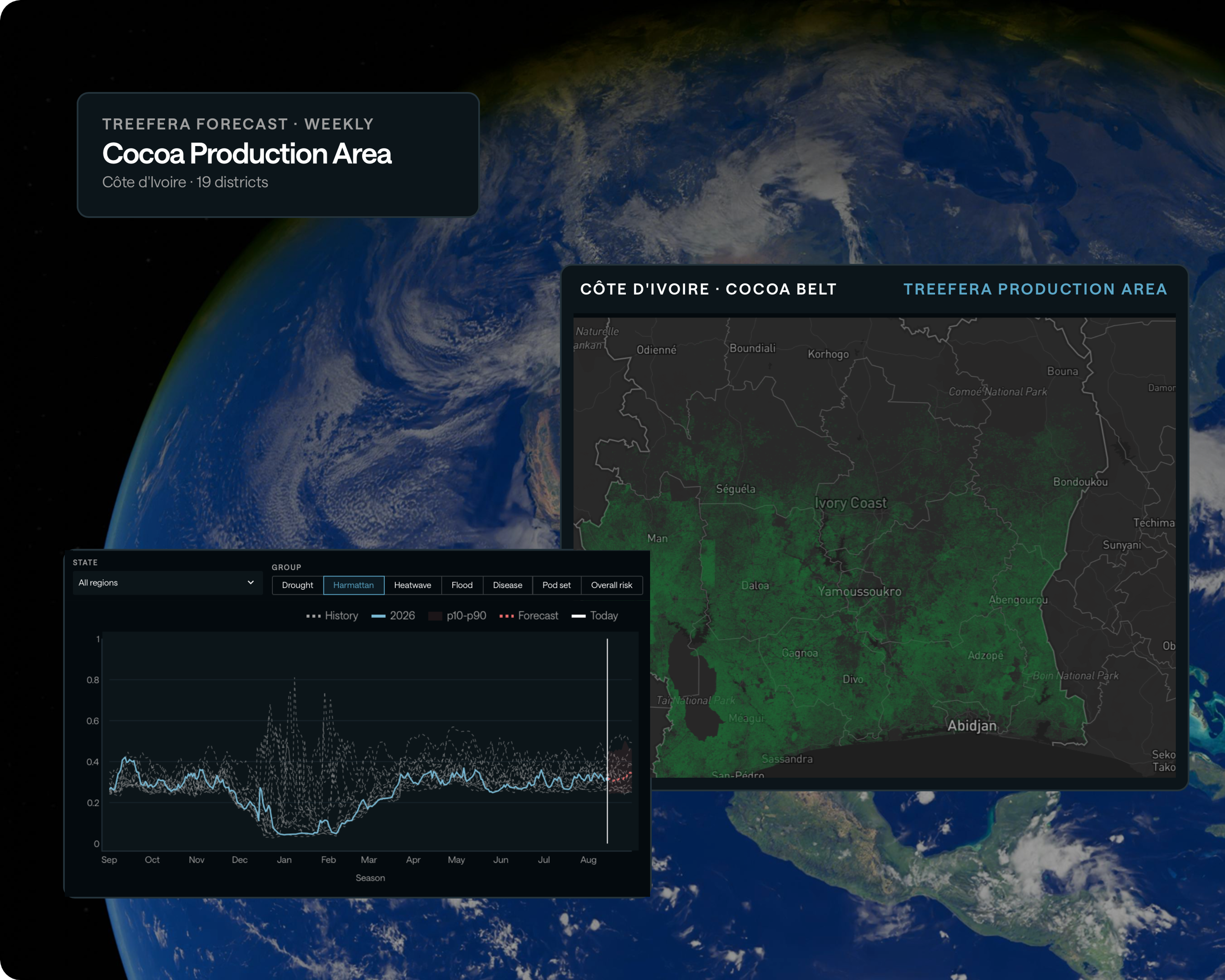The width and height of the screenshot is (1225, 980).
Task: Click the Gagnoa map label
Action: point(799,653)
